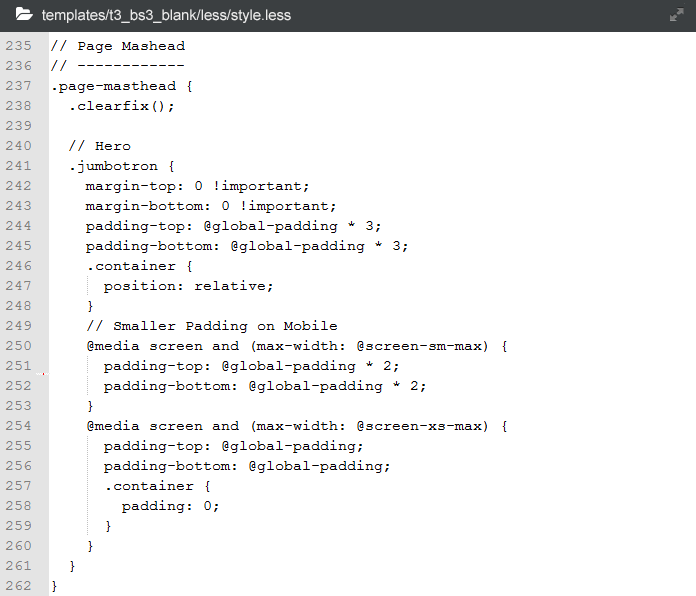Click line number 241 in gutter
This screenshot has width=696, height=596.
point(18,166)
